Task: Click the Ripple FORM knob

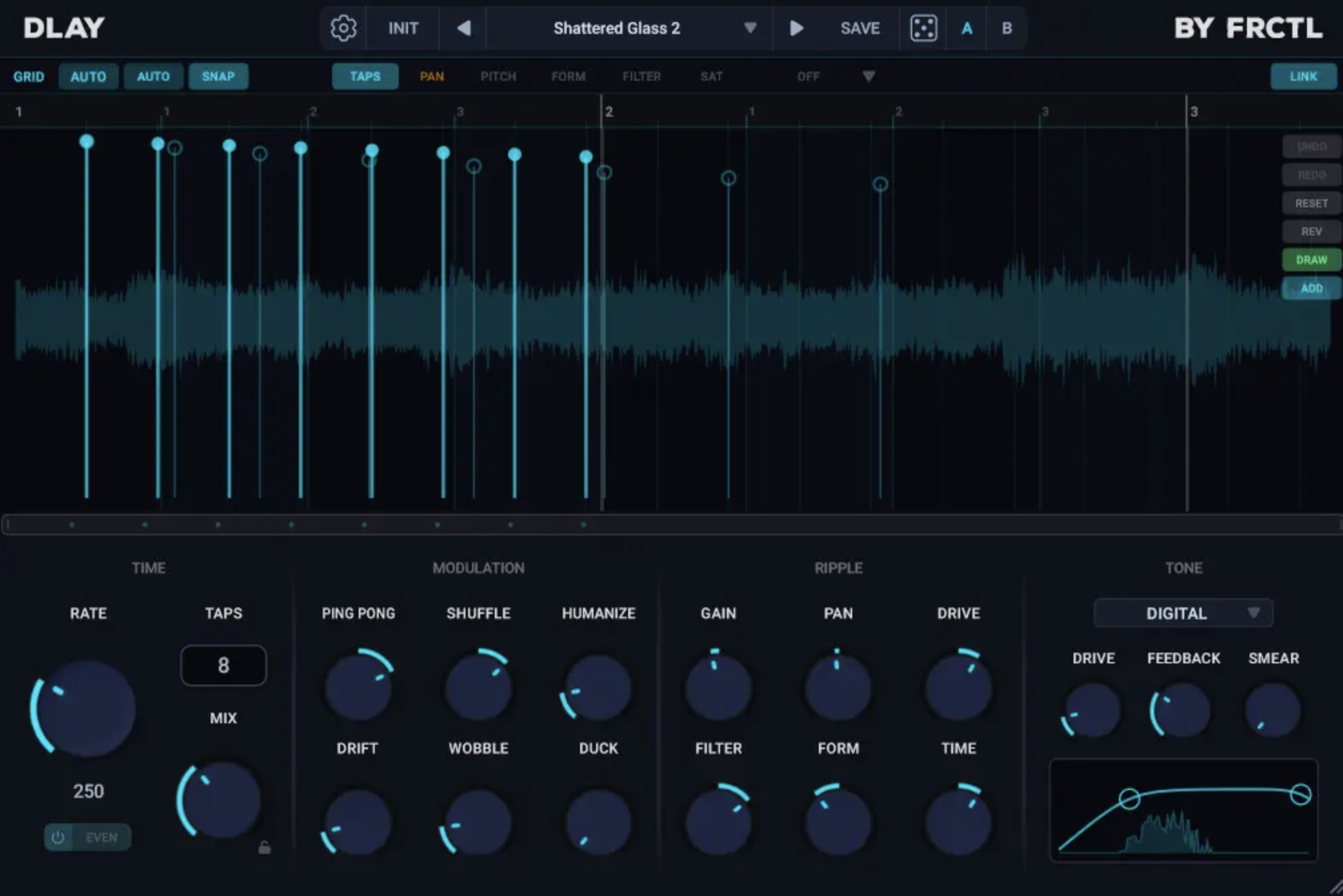Action: tap(838, 822)
